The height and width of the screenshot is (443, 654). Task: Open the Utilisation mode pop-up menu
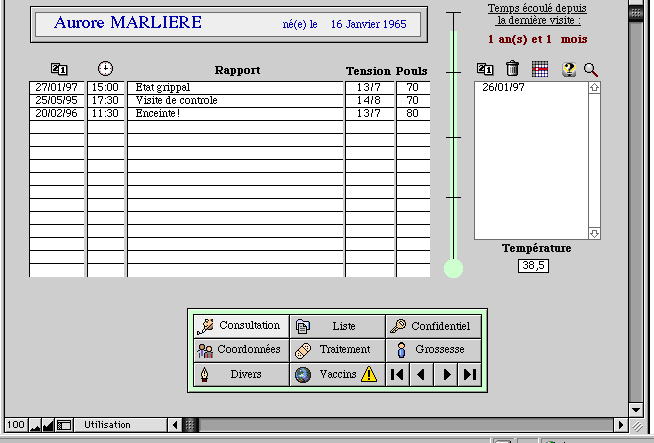121,425
